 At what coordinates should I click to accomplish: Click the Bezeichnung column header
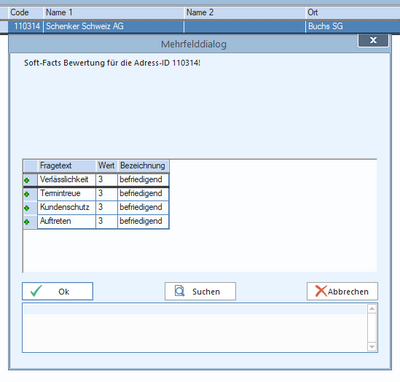(x=143, y=166)
